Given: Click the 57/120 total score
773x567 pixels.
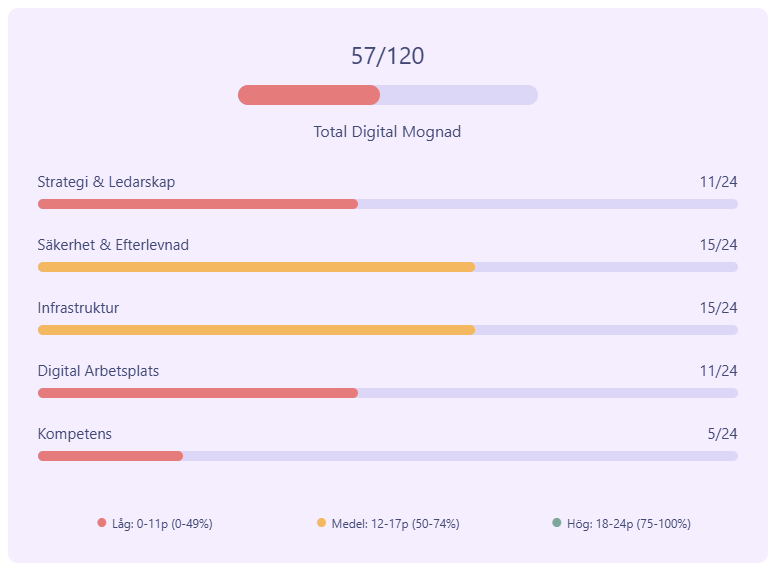Looking at the screenshot, I should [387, 57].
